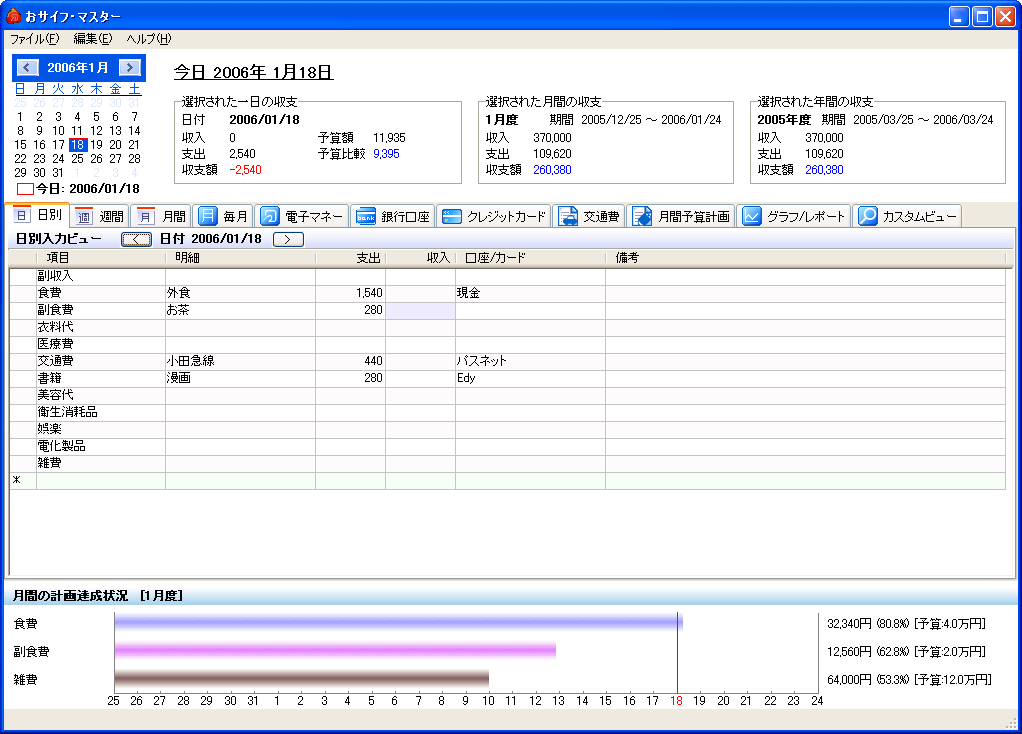The width and height of the screenshot is (1022, 734).
Task: Click the 外食 detail cell
Action: click(x=241, y=293)
